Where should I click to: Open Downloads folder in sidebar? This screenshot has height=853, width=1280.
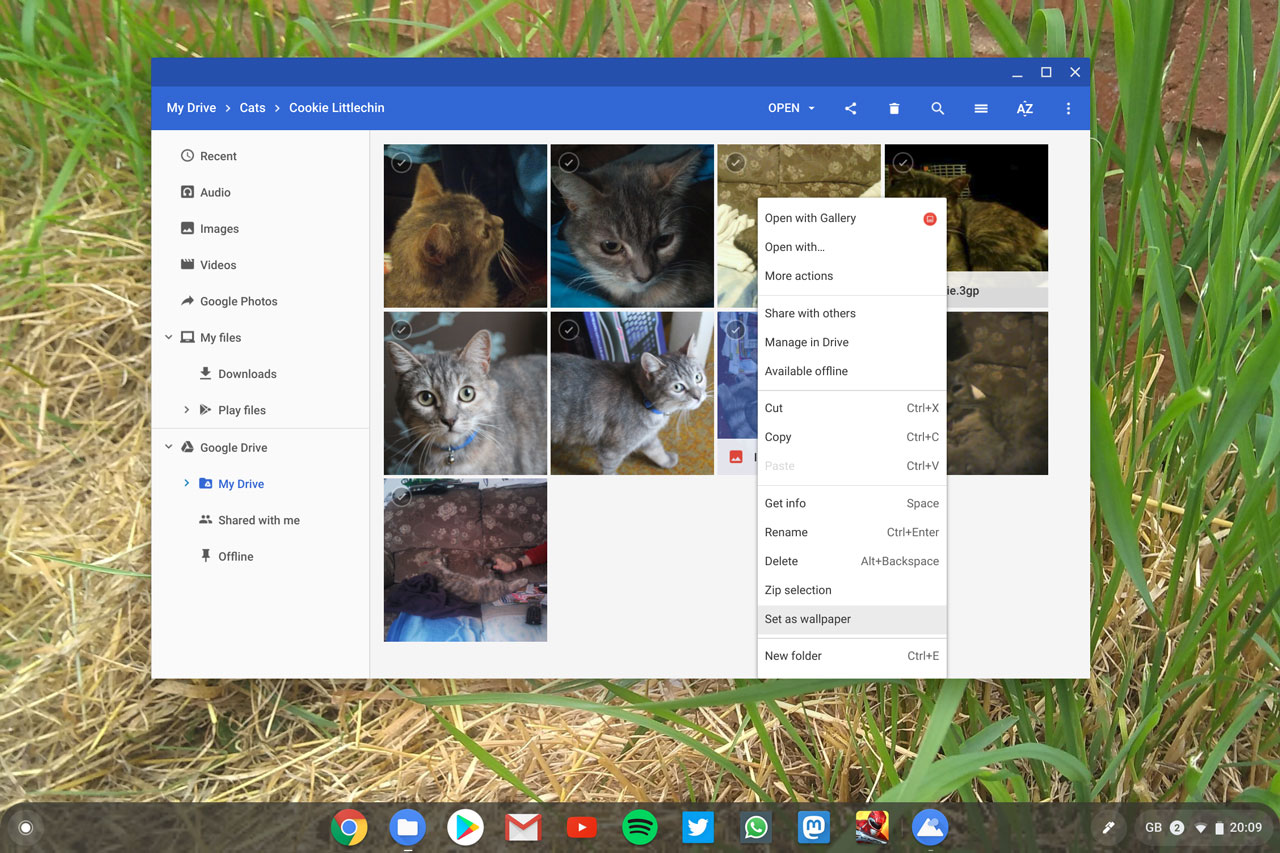[x=247, y=374]
